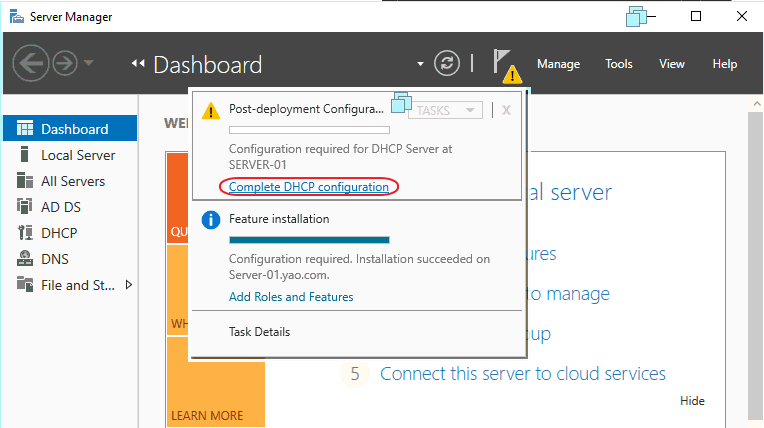Select the DHCP icon in sidebar
764x428 pixels.
(x=25, y=233)
